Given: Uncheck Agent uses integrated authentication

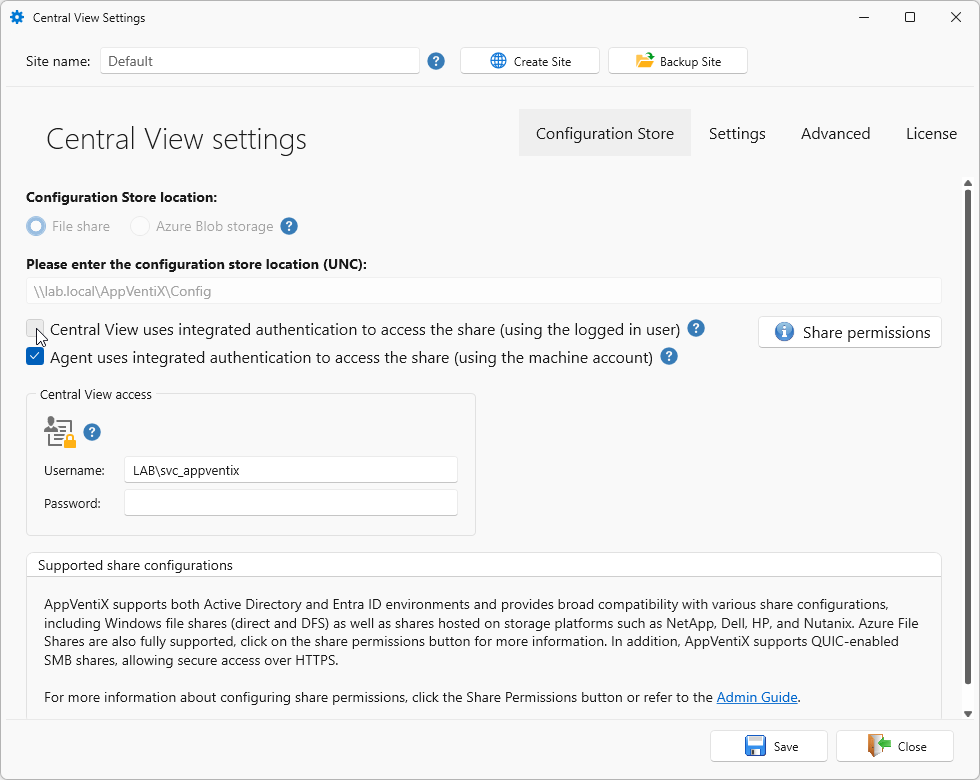Looking at the screenshot, I should [x=35, y=356].
